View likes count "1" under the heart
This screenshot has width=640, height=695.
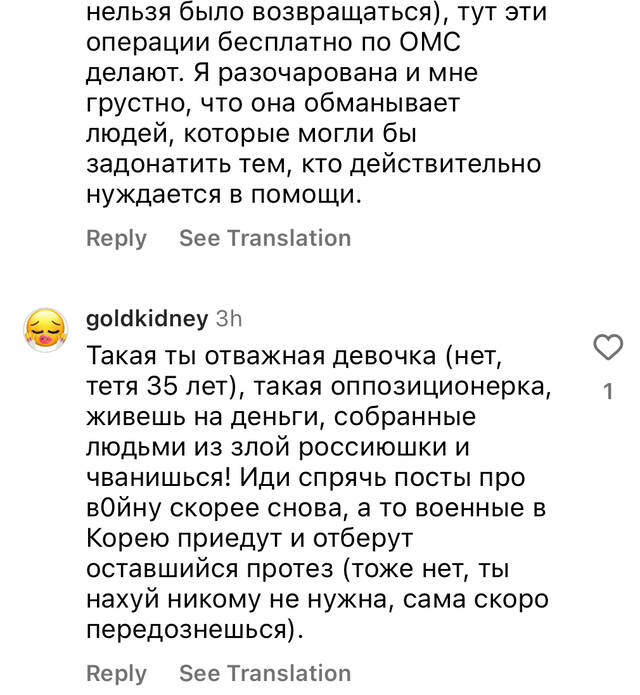pos(609,391)
